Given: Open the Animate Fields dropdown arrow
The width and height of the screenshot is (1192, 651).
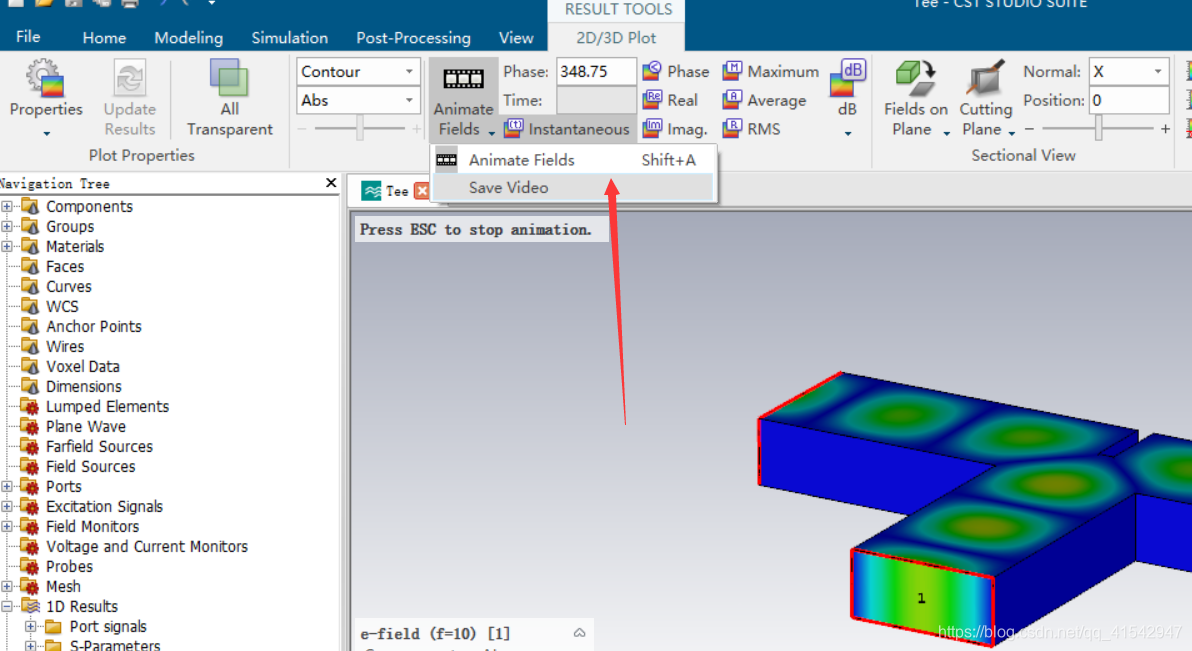Looking at the screenshot, I should (x=492, y=133).
